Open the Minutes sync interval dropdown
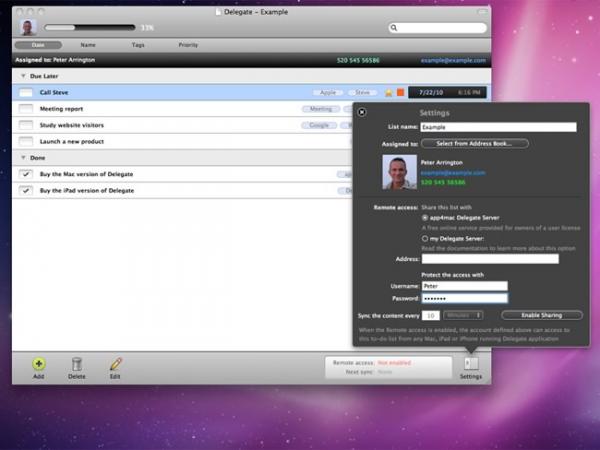The width and height of the screenshot is (600, 450). pyautogui.click(x=463, y=315)
